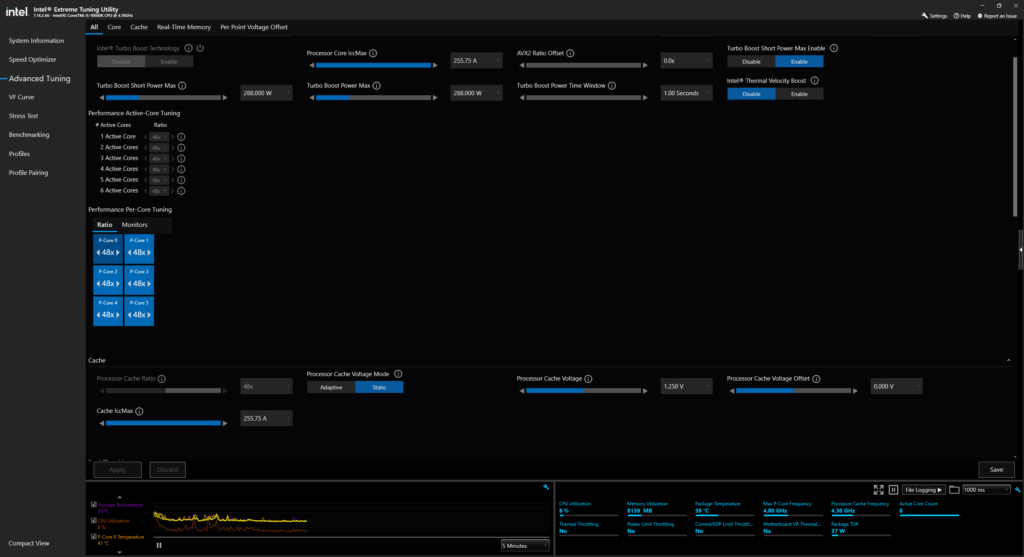Viewport: 1024px width, 557px height.
Task: Disable Turbo Boost Short Power Max
Action: tap(751, 61)
